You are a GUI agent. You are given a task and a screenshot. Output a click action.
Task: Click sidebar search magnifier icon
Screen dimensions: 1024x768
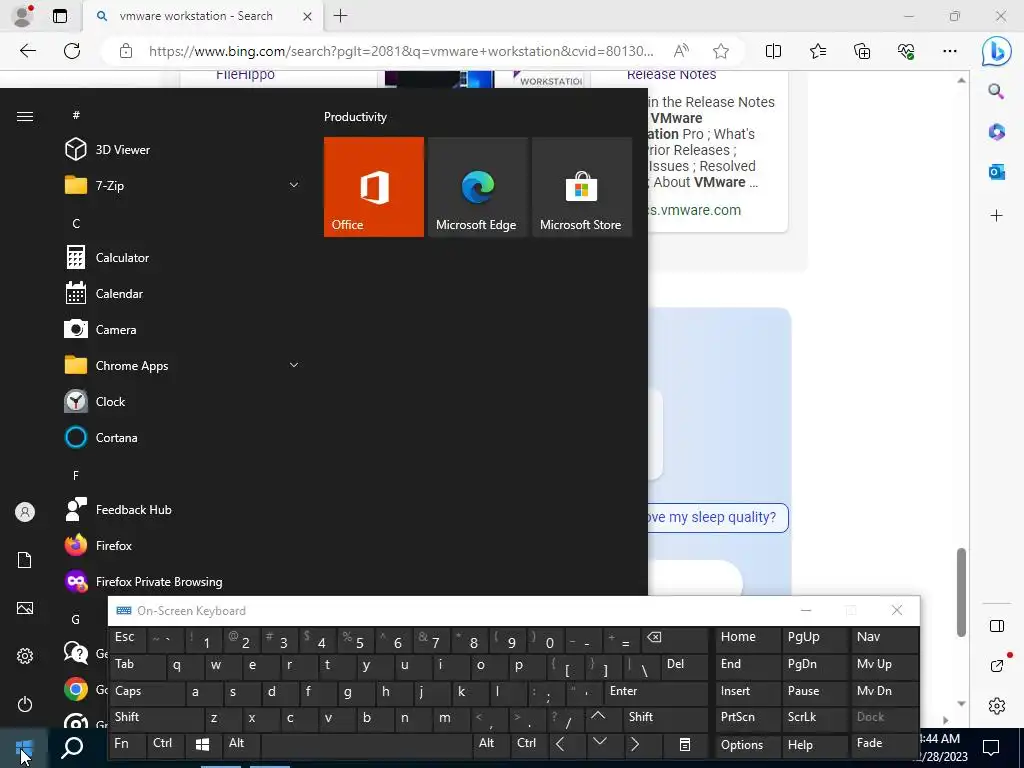996,91
